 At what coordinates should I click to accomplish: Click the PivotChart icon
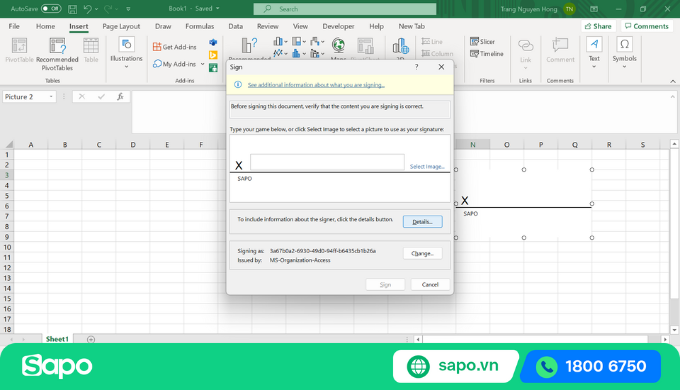[365, 46]
